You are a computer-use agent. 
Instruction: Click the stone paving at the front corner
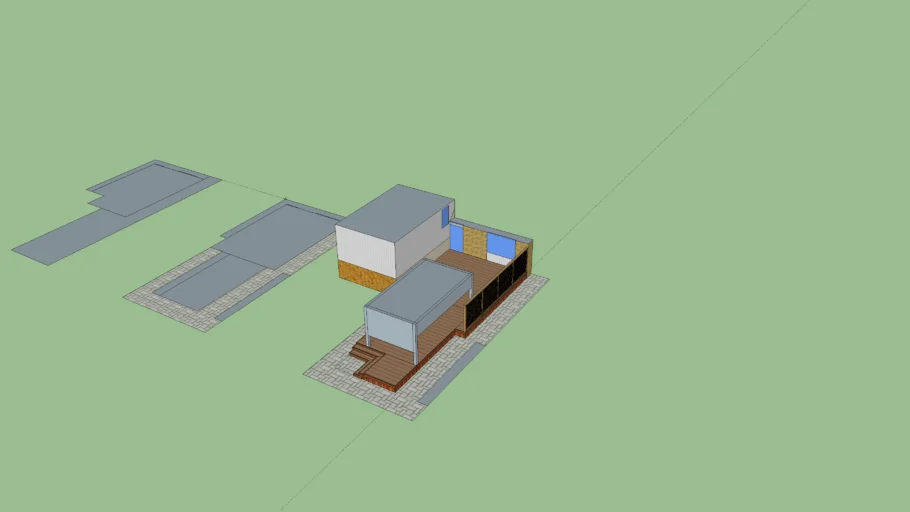(x=330, y=372)
